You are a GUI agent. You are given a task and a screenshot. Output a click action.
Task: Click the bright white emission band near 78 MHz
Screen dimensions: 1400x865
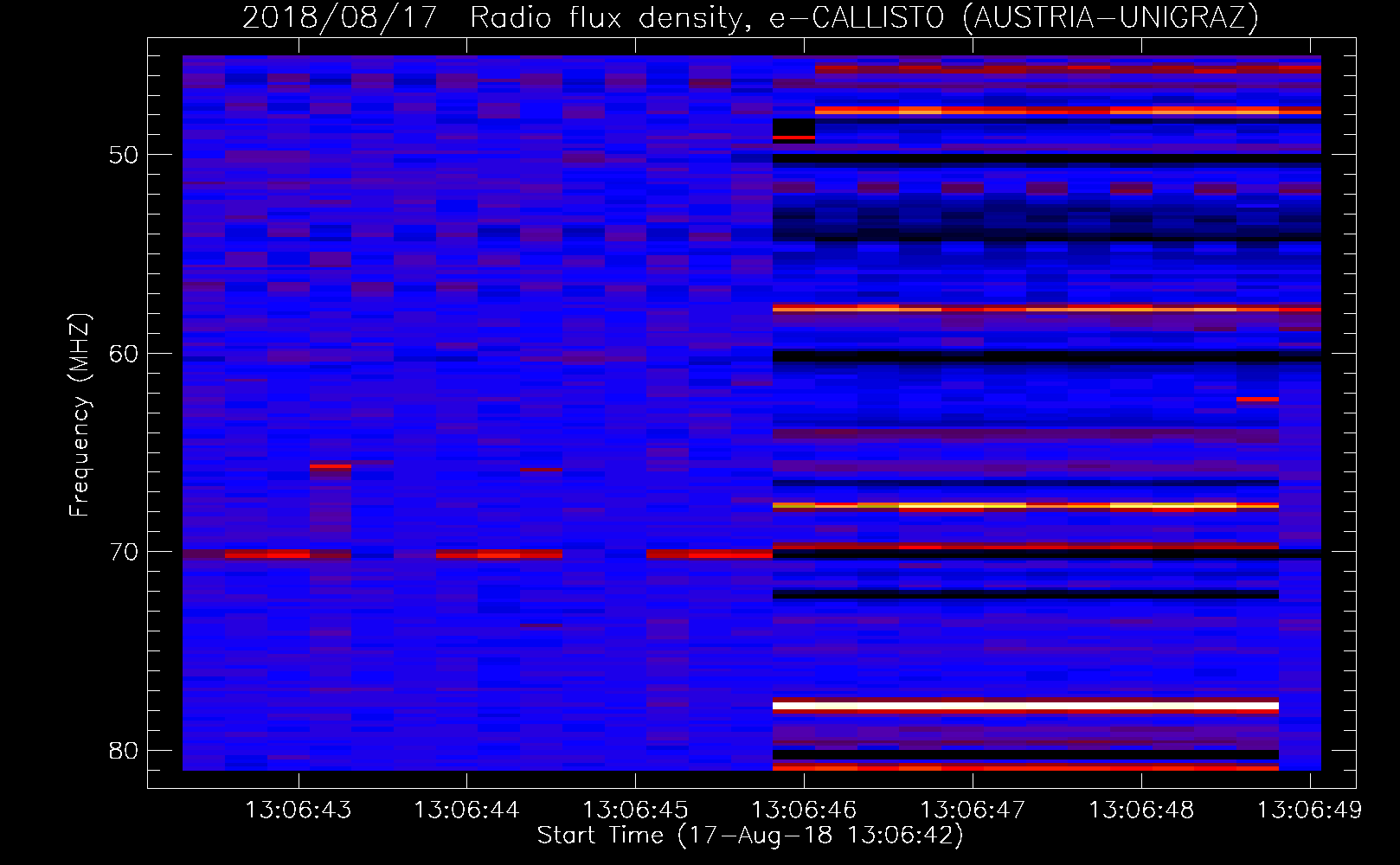pyautogui.click(x=1025, y=707)
